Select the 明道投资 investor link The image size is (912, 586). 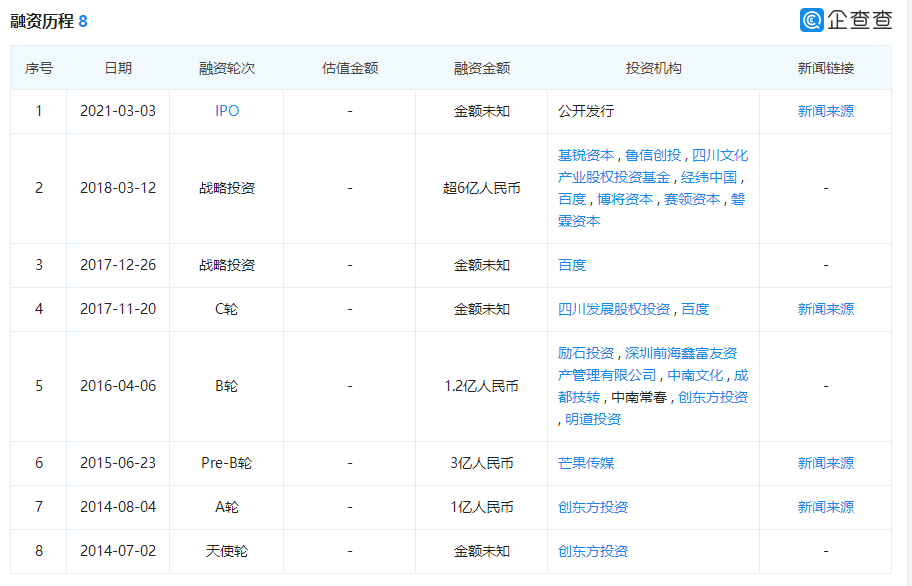[x=593, y=419]
